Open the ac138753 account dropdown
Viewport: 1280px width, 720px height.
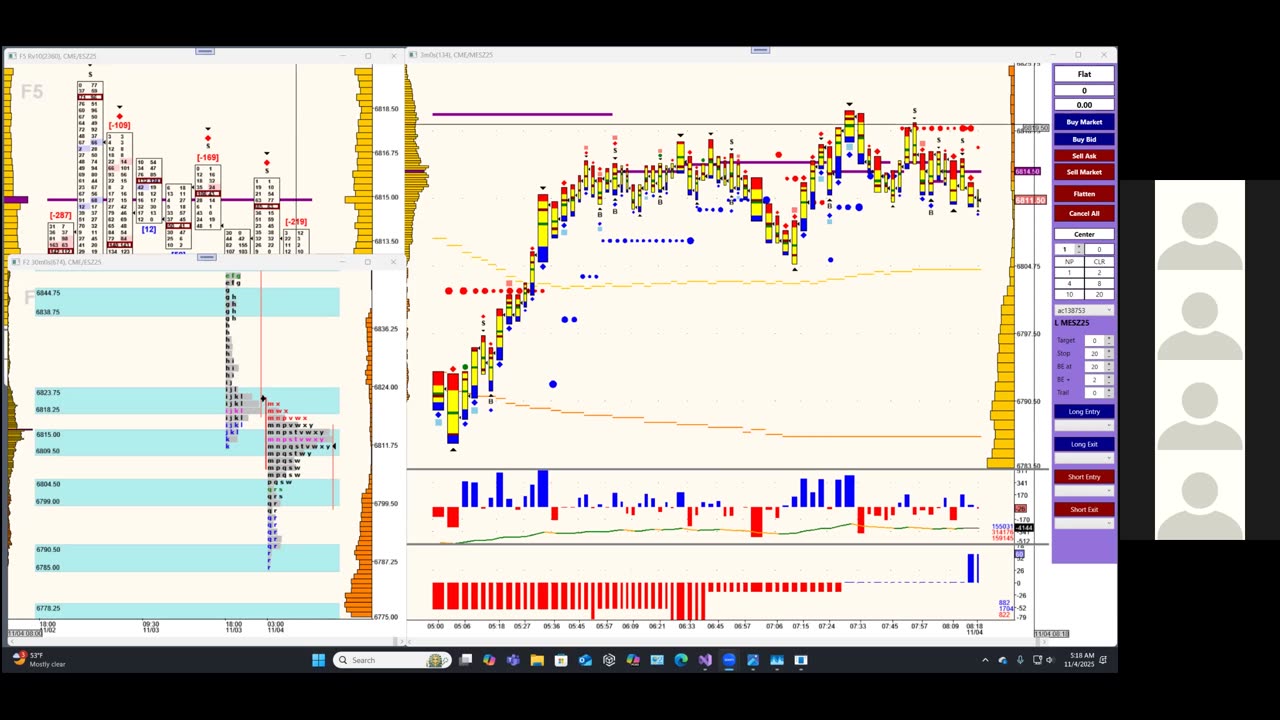pyautogui.click(x=1084, y=311)
